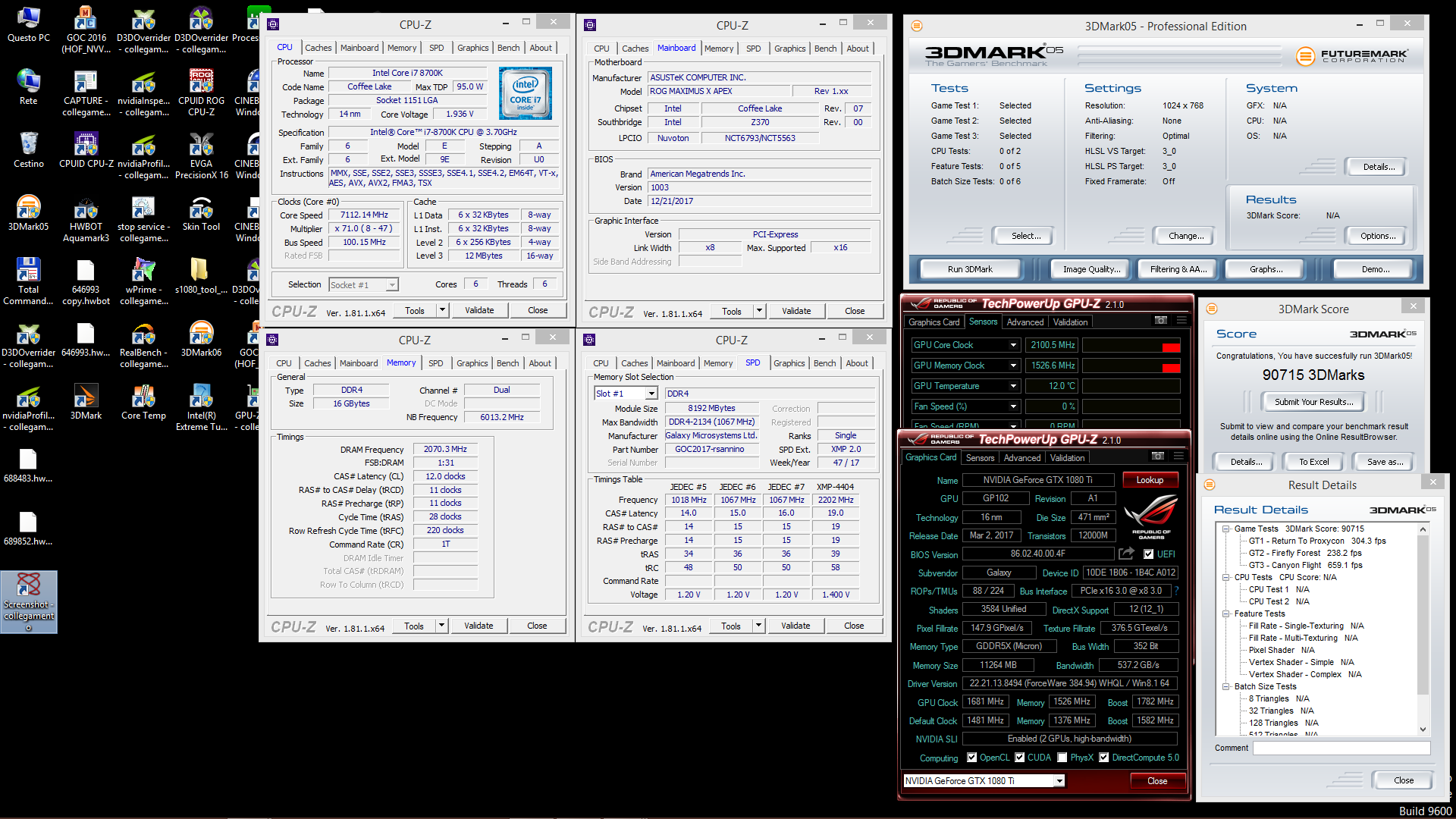Click the Result Details scrollbar down arrow
This screenshot has height=819, width=1456.
point(1423,730)
